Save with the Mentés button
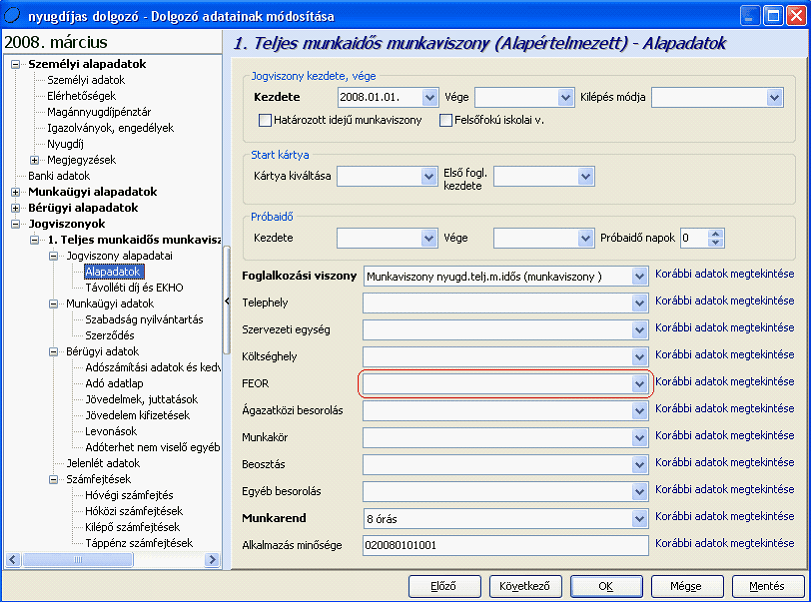Screen dimensions: 812x603 [x=767, y=586]
